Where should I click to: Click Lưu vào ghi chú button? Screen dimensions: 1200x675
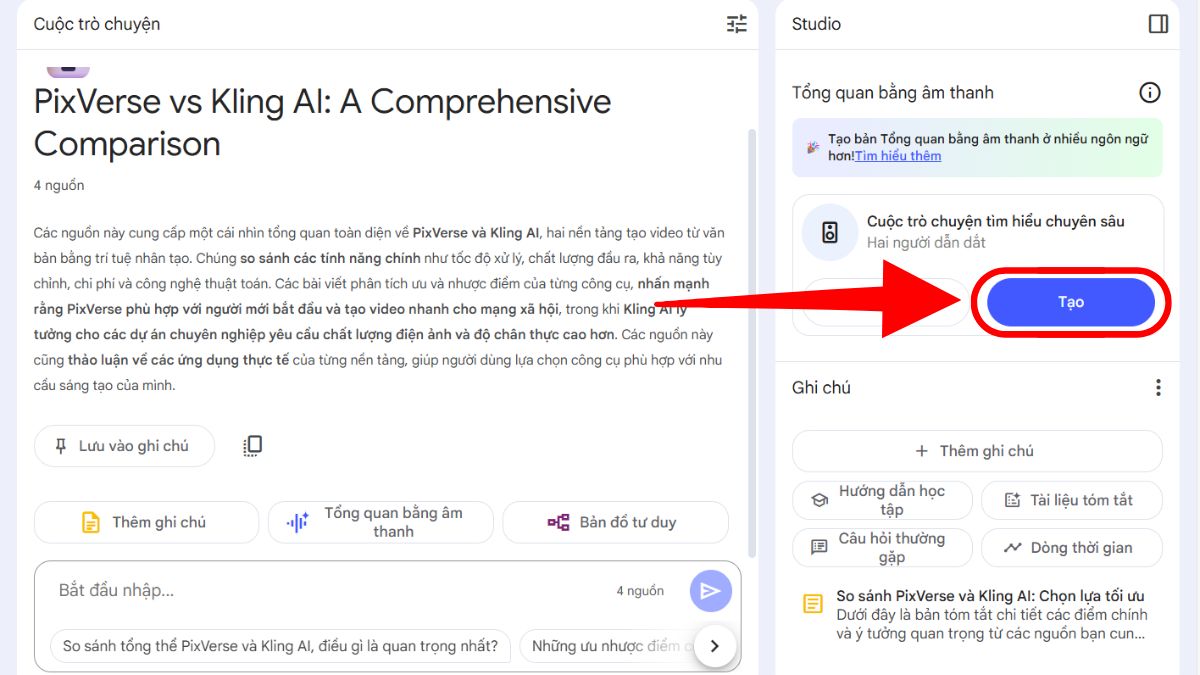124,446
